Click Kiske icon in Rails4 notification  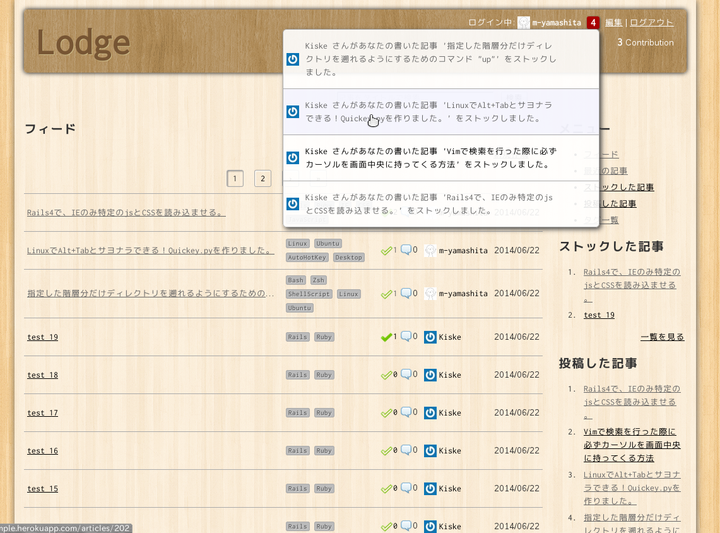pos(292,204)
